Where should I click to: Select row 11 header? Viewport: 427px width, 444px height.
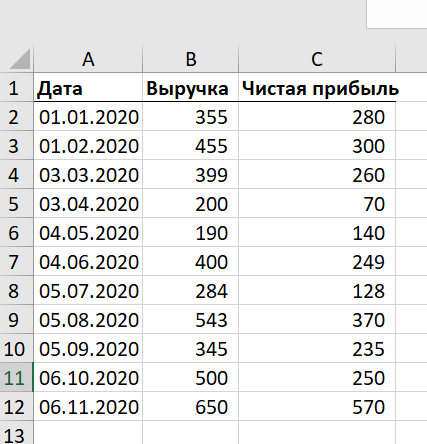[x=17, y=377]
